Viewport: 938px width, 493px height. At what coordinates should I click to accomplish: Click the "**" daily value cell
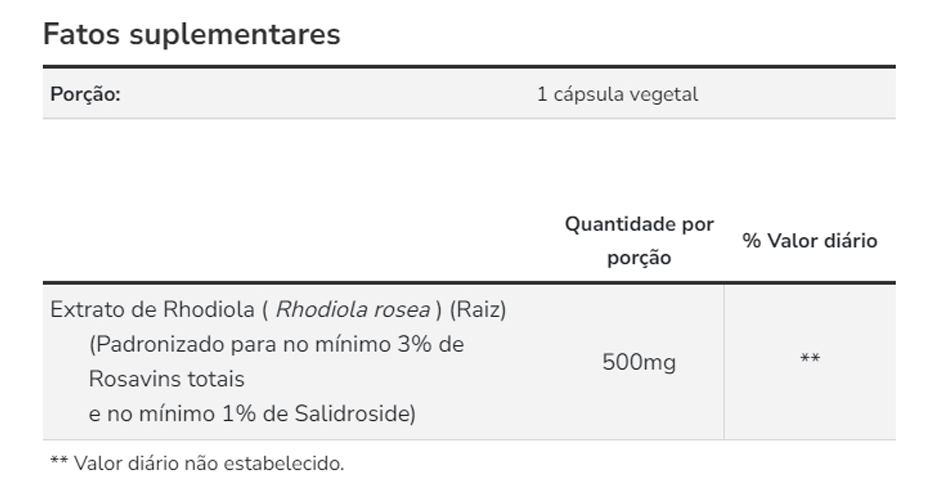tap(810, 360)
